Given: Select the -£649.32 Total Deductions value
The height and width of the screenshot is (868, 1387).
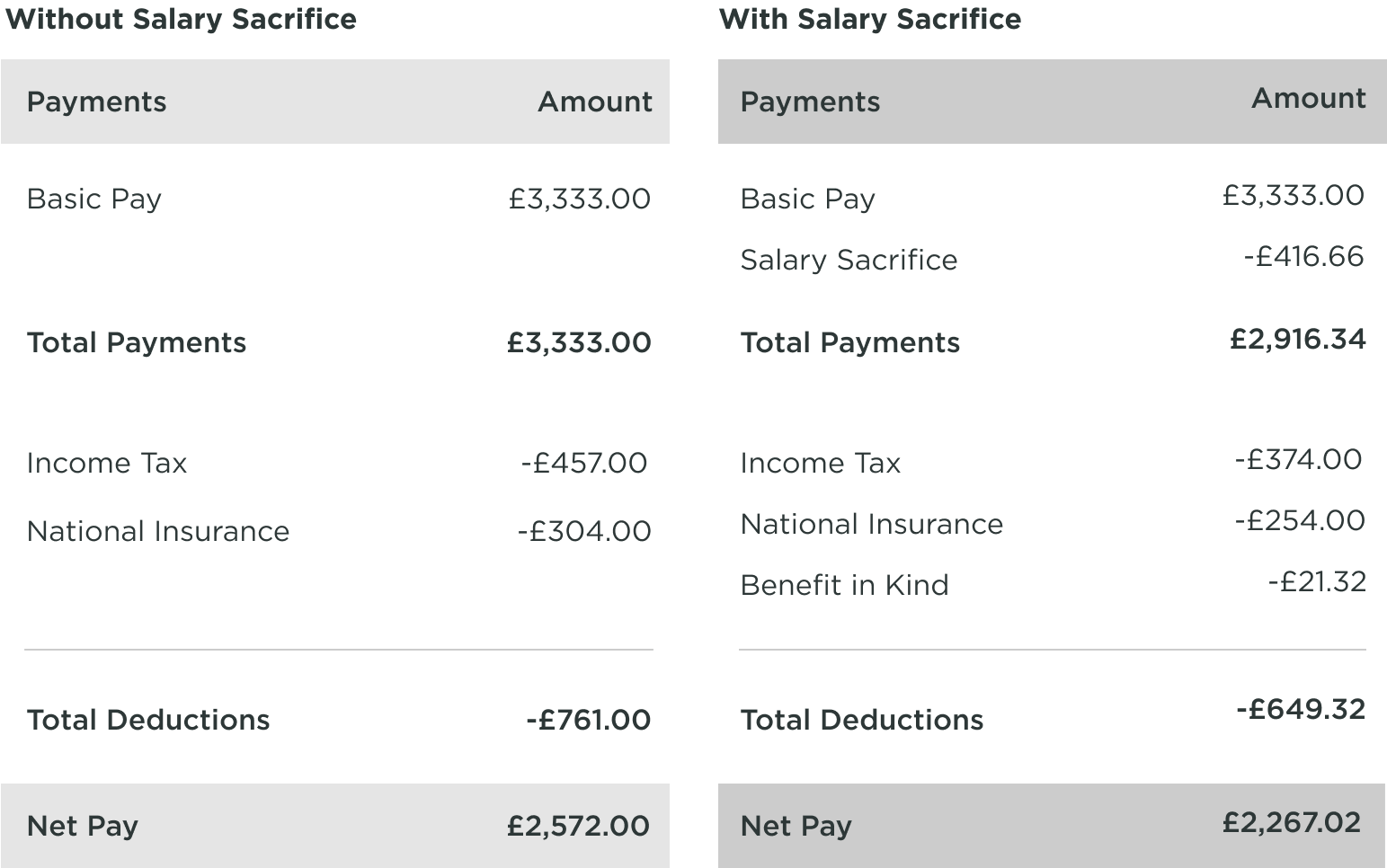Looking at the screenshot, I should (1301, 709).
